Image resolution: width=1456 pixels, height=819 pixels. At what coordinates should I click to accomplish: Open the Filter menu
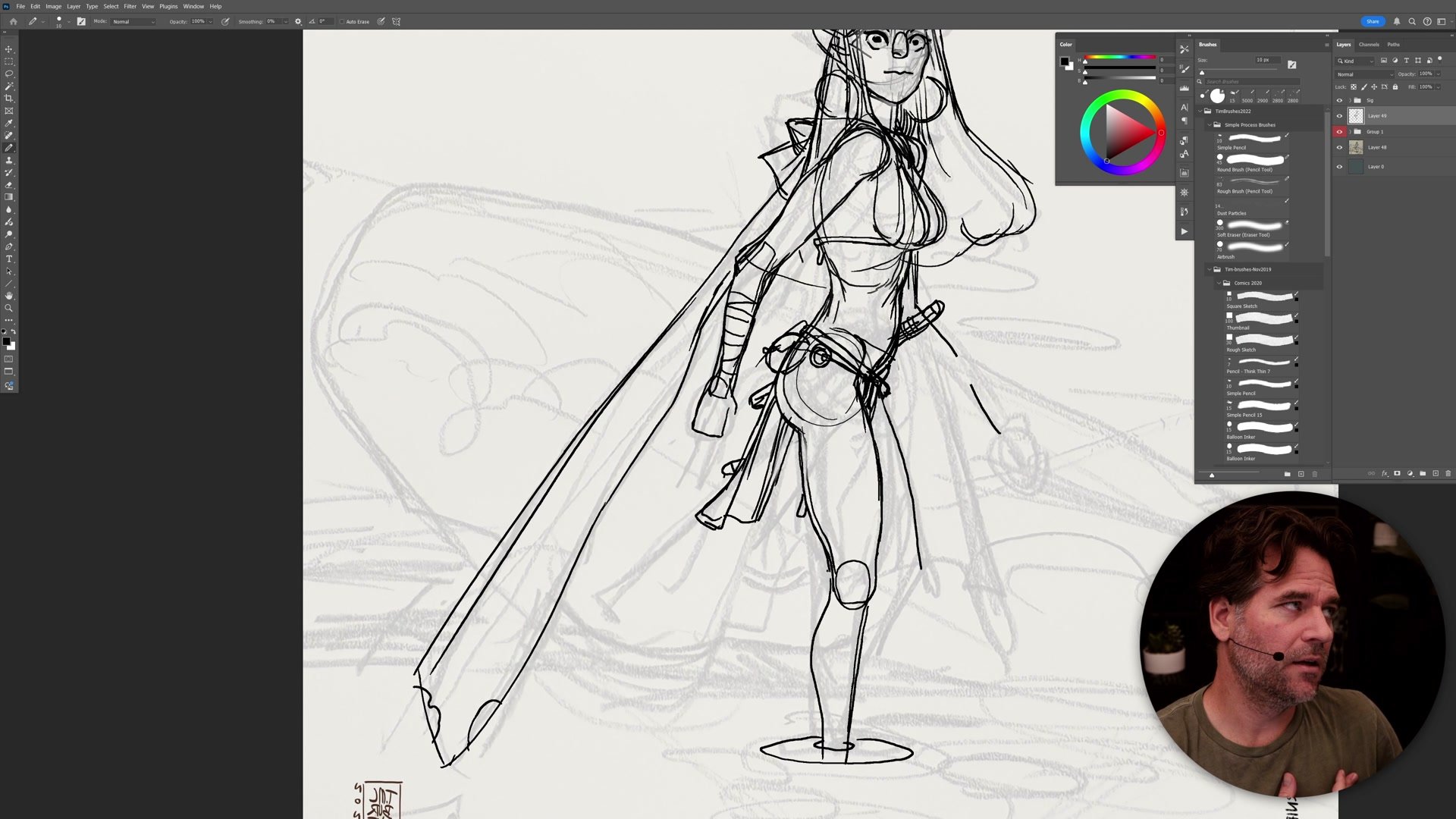130,6
